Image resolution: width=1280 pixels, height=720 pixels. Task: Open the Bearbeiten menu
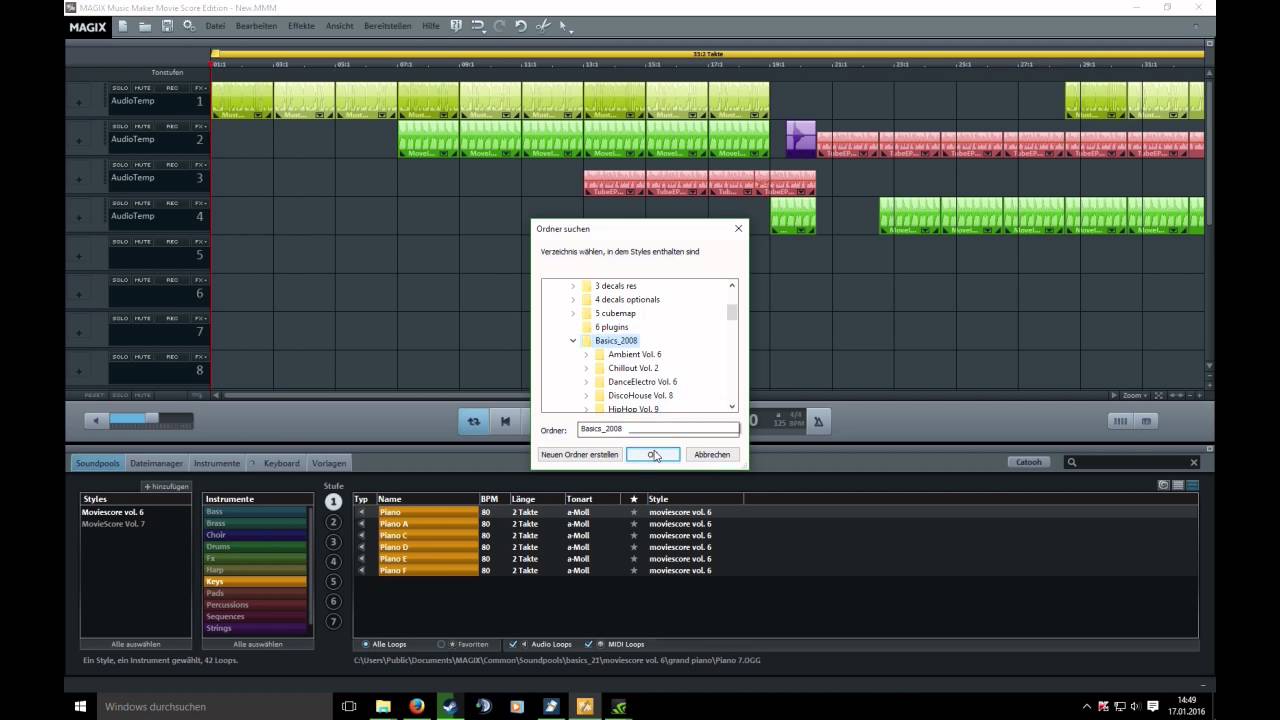pyautogui.click(x=256, y=26)
